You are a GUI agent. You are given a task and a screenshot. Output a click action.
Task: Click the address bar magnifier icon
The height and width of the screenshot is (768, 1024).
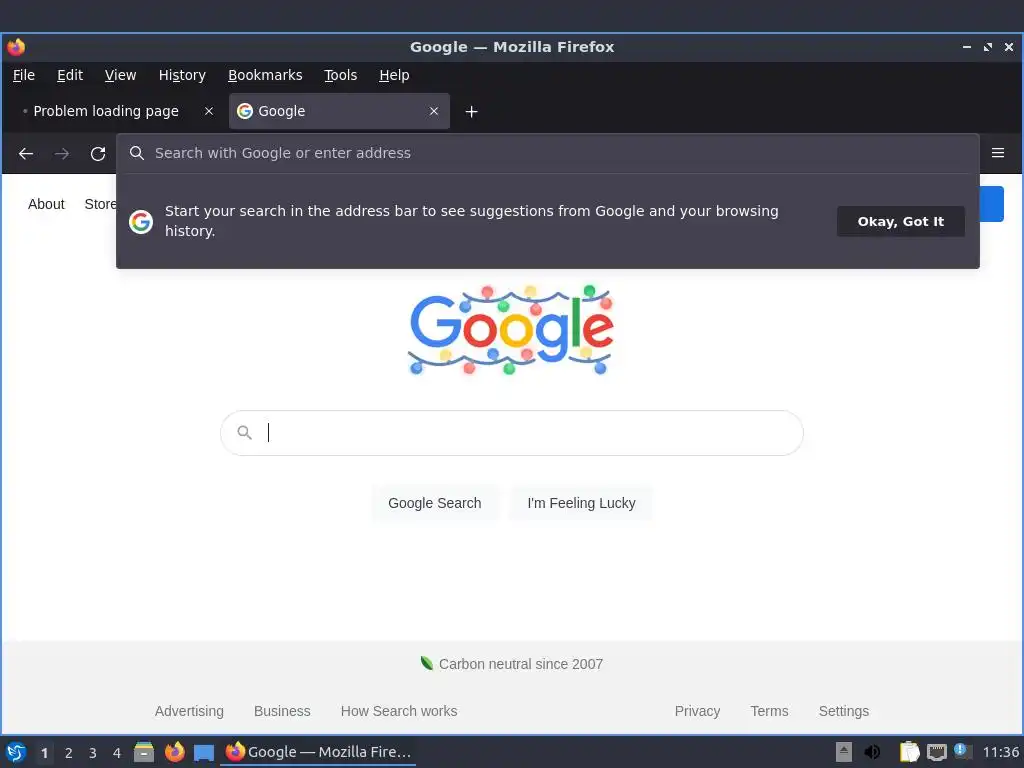click(x=136, y=153)
